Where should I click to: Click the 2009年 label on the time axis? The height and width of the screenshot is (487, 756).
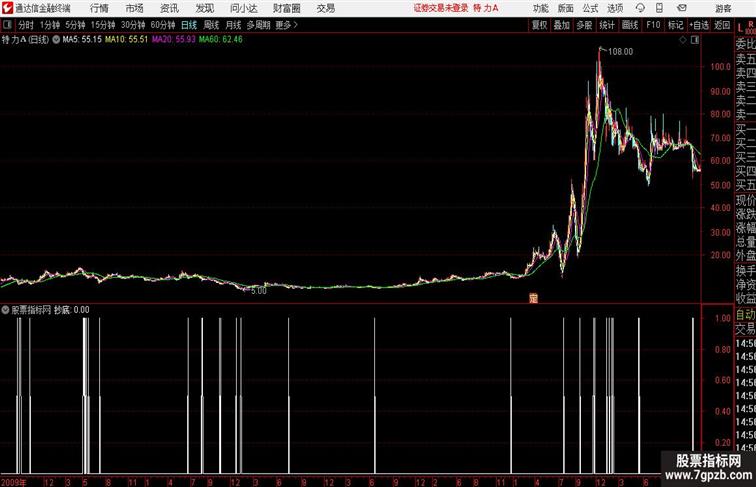tap(14, 482)
